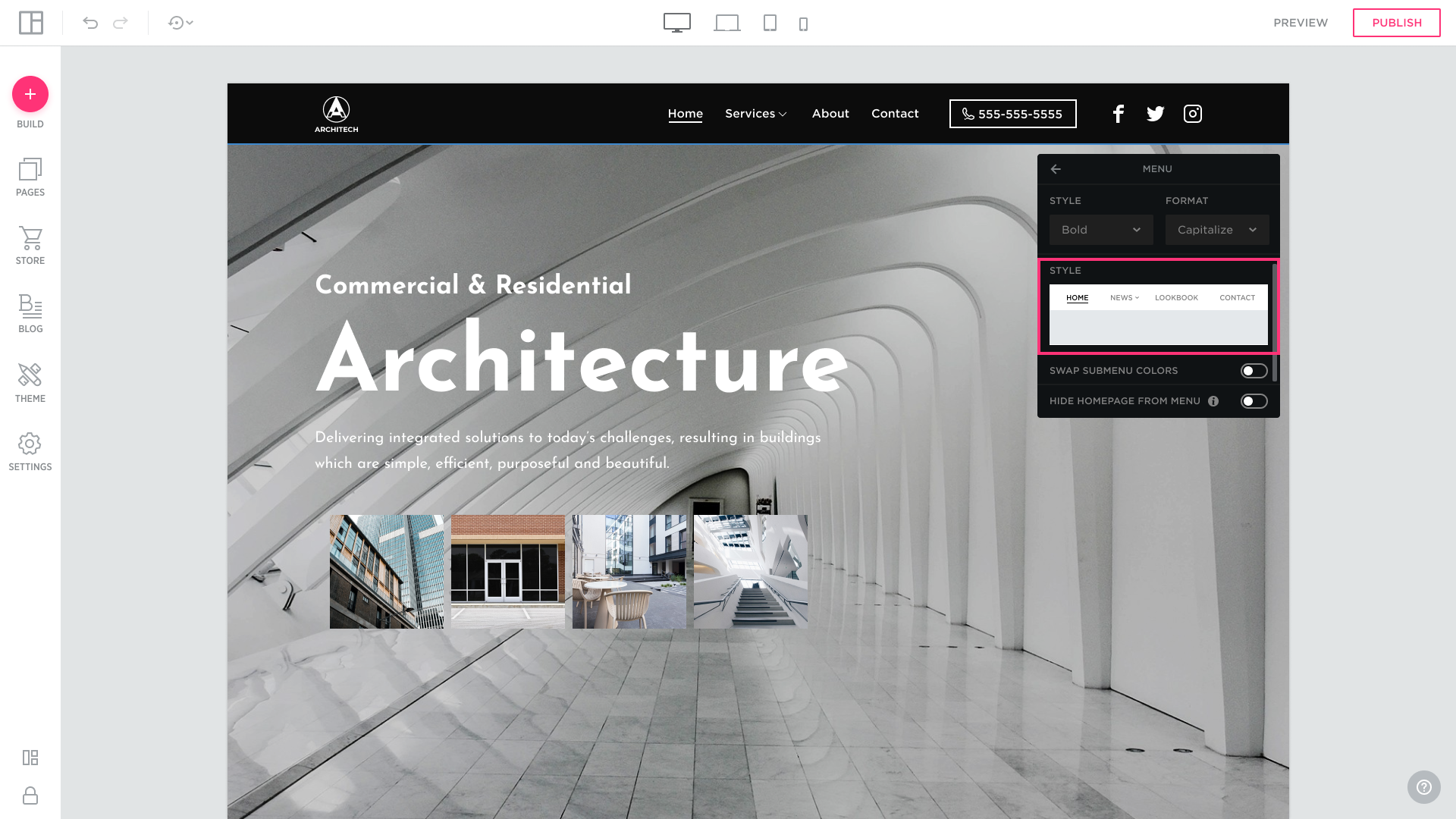Open the Bold style dropdown
This screenshot has width=1456, height=819.
coord(1100,230)
